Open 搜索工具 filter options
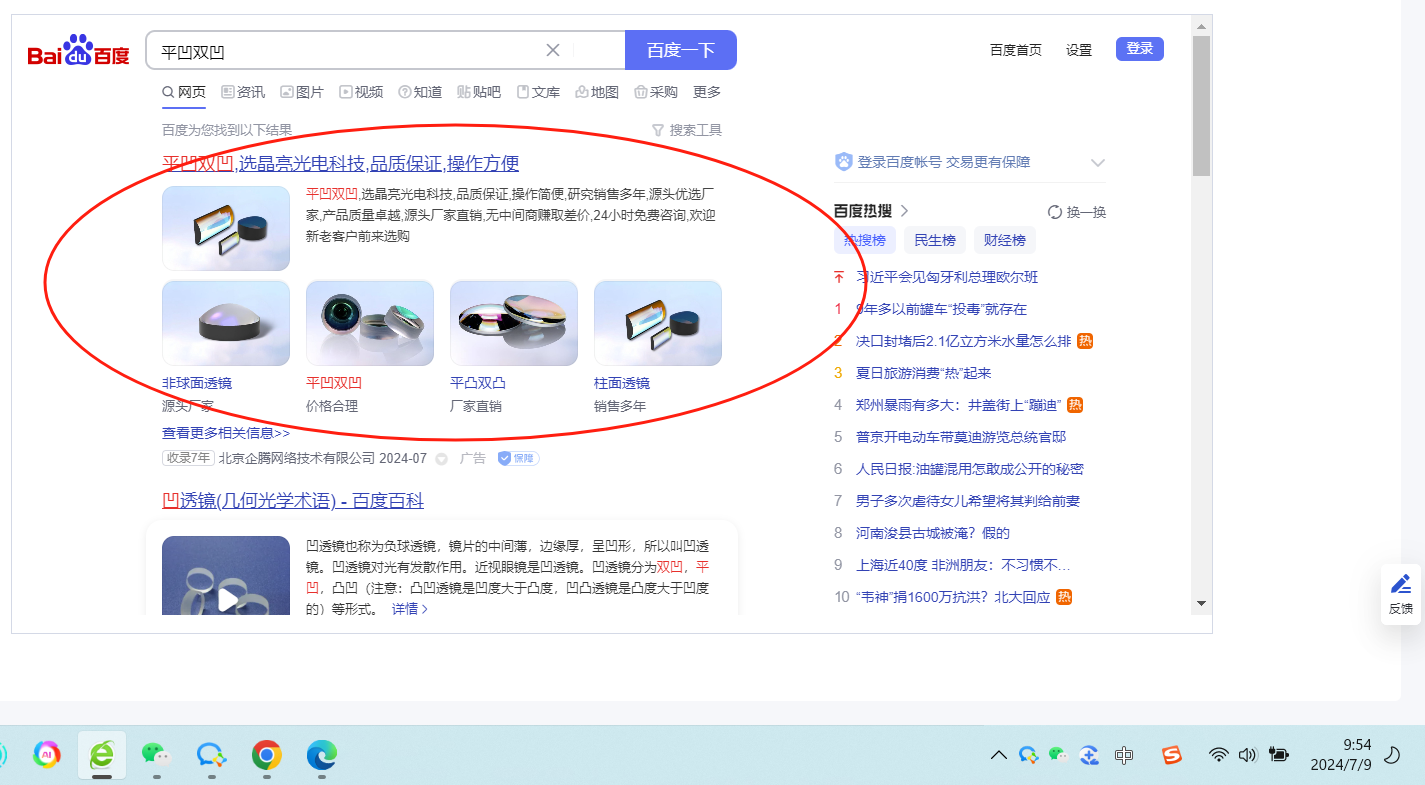The image size is (1425, 785). (x=686, y=130)
